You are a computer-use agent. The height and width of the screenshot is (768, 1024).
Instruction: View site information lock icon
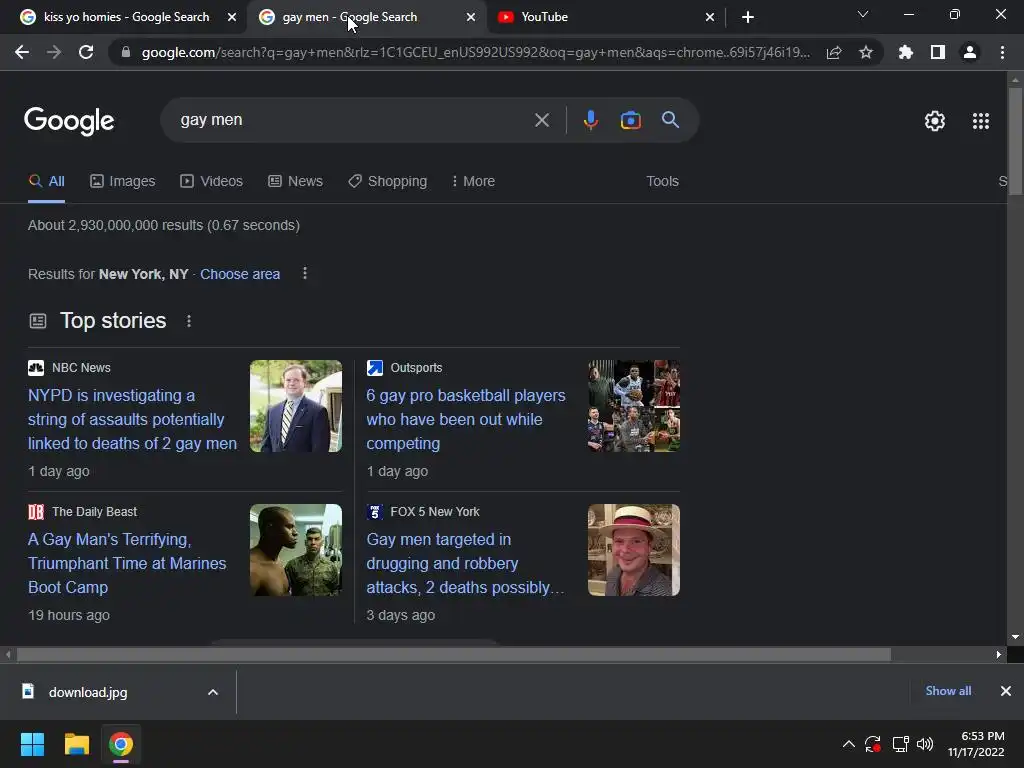point(126,52)
